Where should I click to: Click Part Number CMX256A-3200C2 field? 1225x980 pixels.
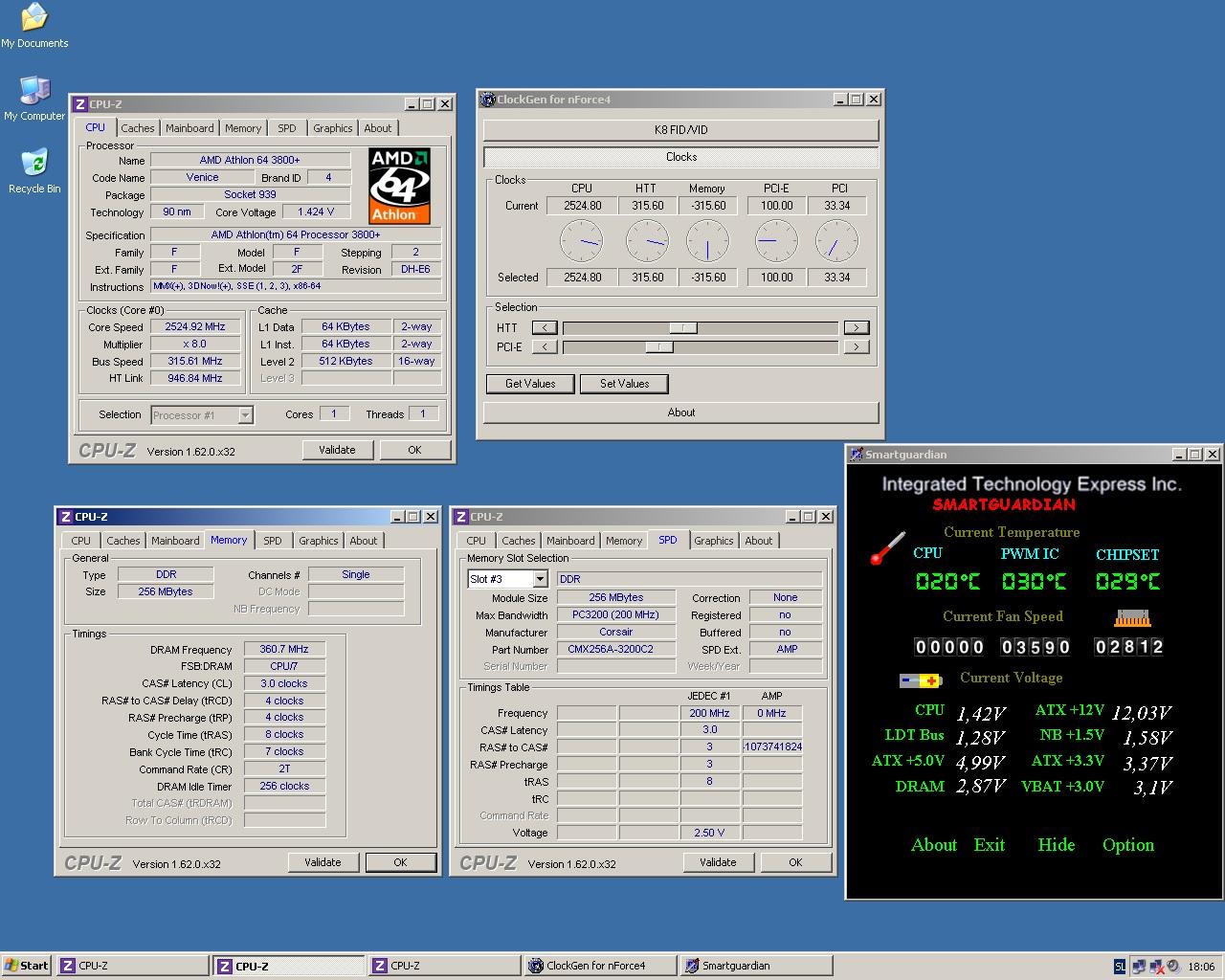pos(616,649)
